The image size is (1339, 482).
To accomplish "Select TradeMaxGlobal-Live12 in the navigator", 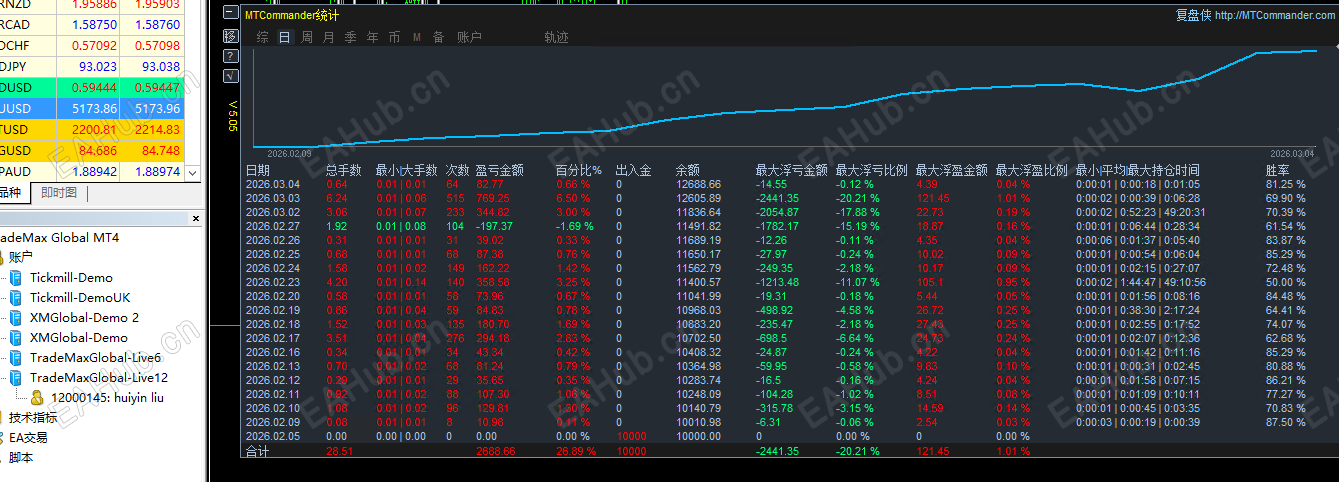I will click(99, 377).
